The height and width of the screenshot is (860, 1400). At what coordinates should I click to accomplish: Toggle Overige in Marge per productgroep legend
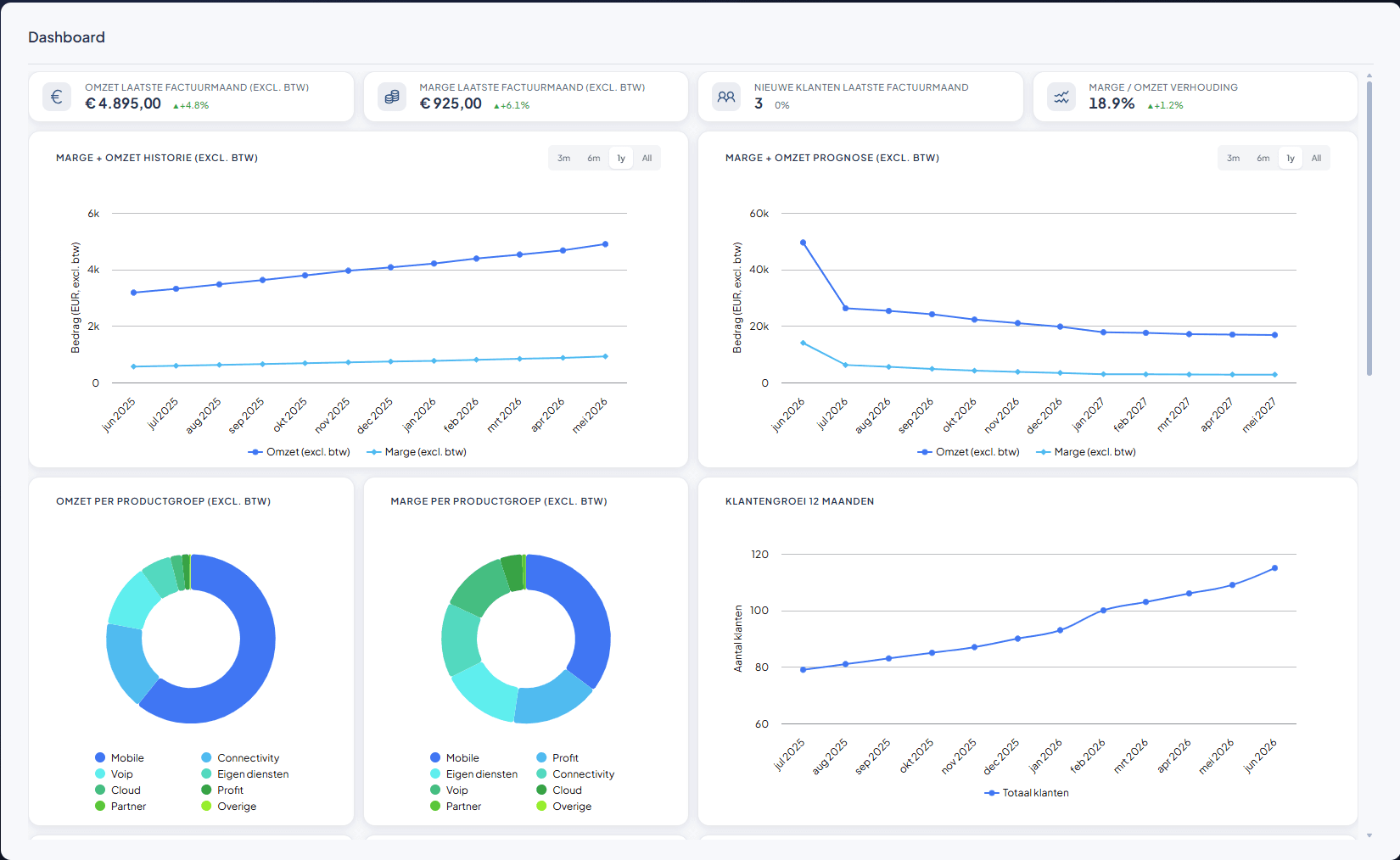[x=564, y=807]
